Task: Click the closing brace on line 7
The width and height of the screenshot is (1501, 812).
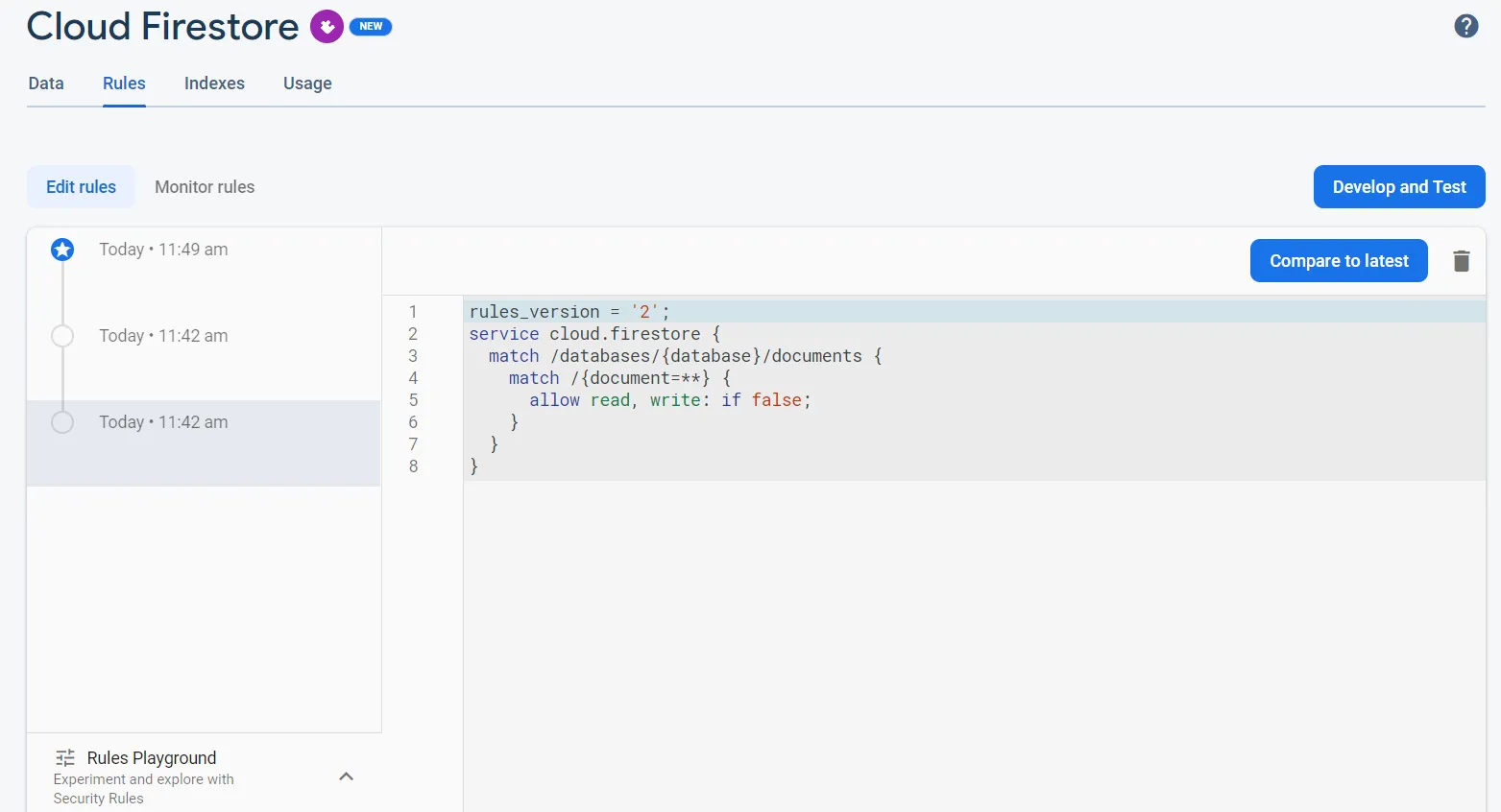Action: click(494, 444)
